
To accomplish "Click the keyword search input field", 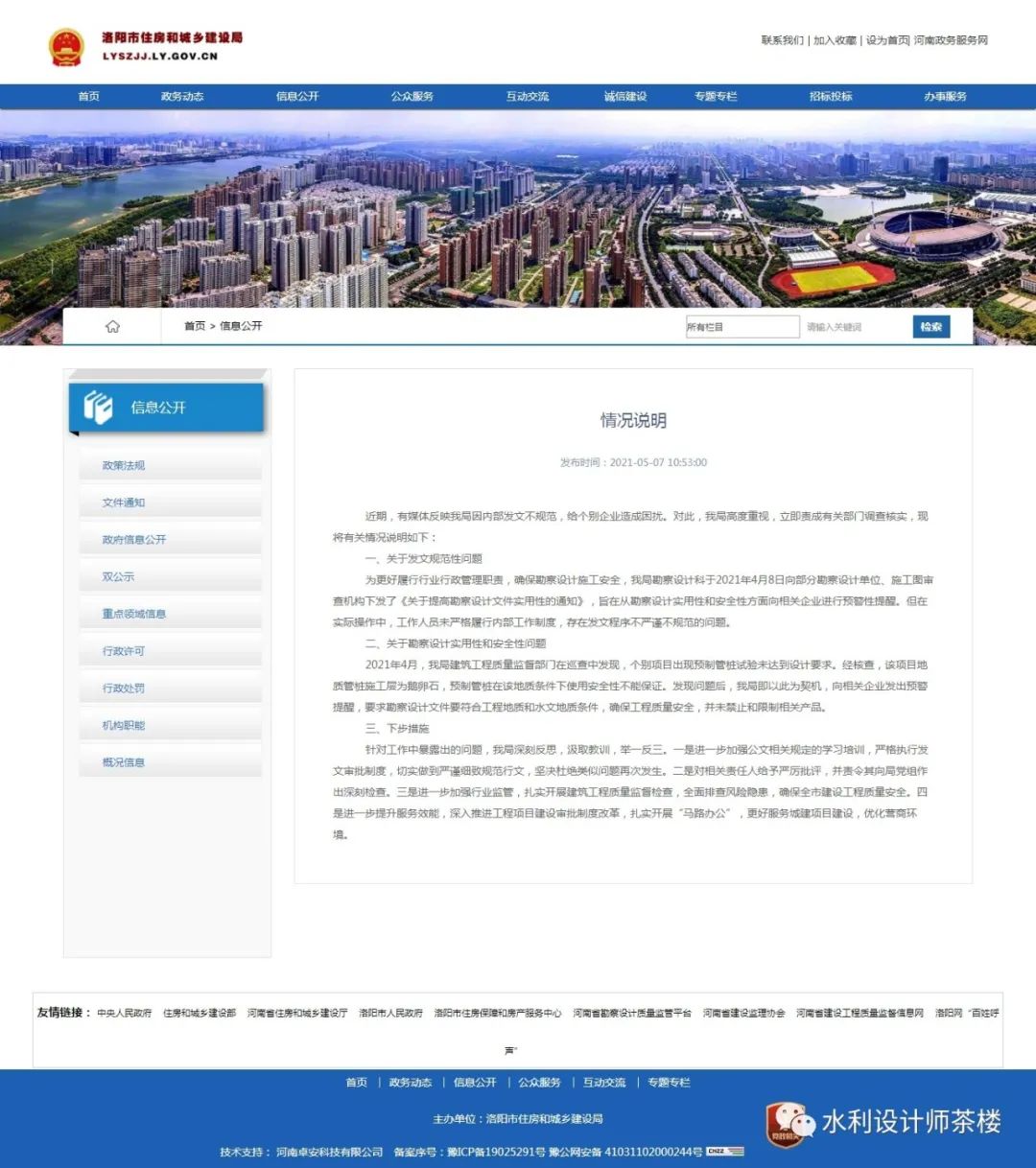I will tap(854, 327).
